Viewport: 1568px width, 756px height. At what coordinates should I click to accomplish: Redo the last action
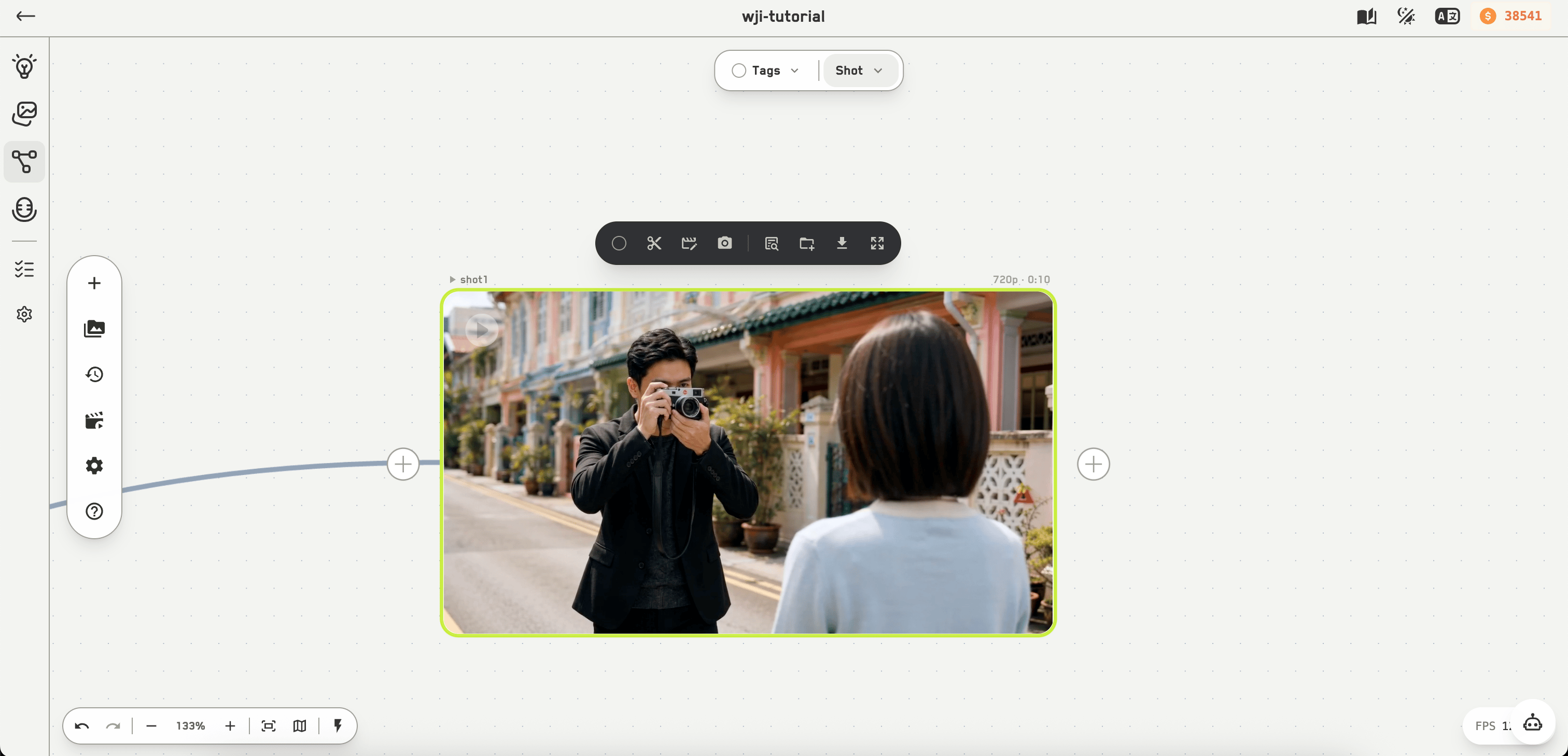coord(113,725)
